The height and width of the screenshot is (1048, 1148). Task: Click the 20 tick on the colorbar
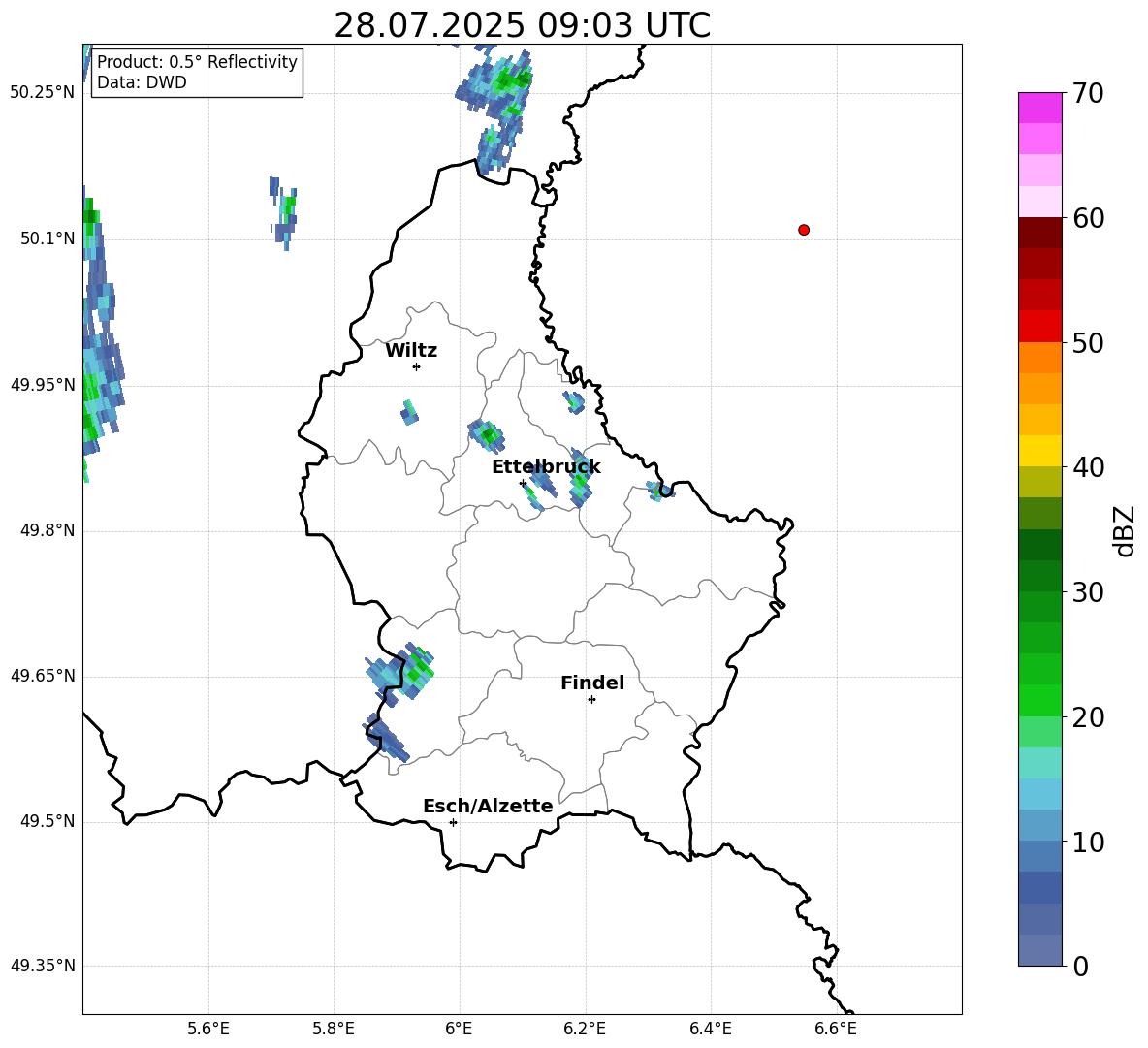tap(1088, 716)
